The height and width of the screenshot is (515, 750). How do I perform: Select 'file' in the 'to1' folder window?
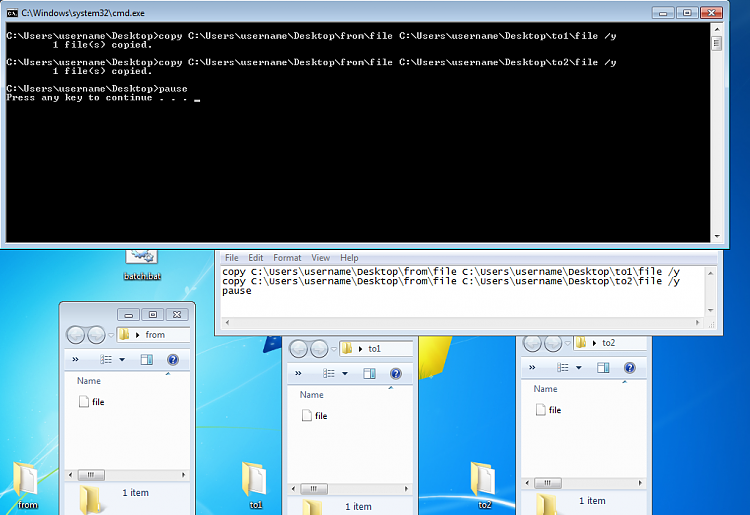[315, 416]
